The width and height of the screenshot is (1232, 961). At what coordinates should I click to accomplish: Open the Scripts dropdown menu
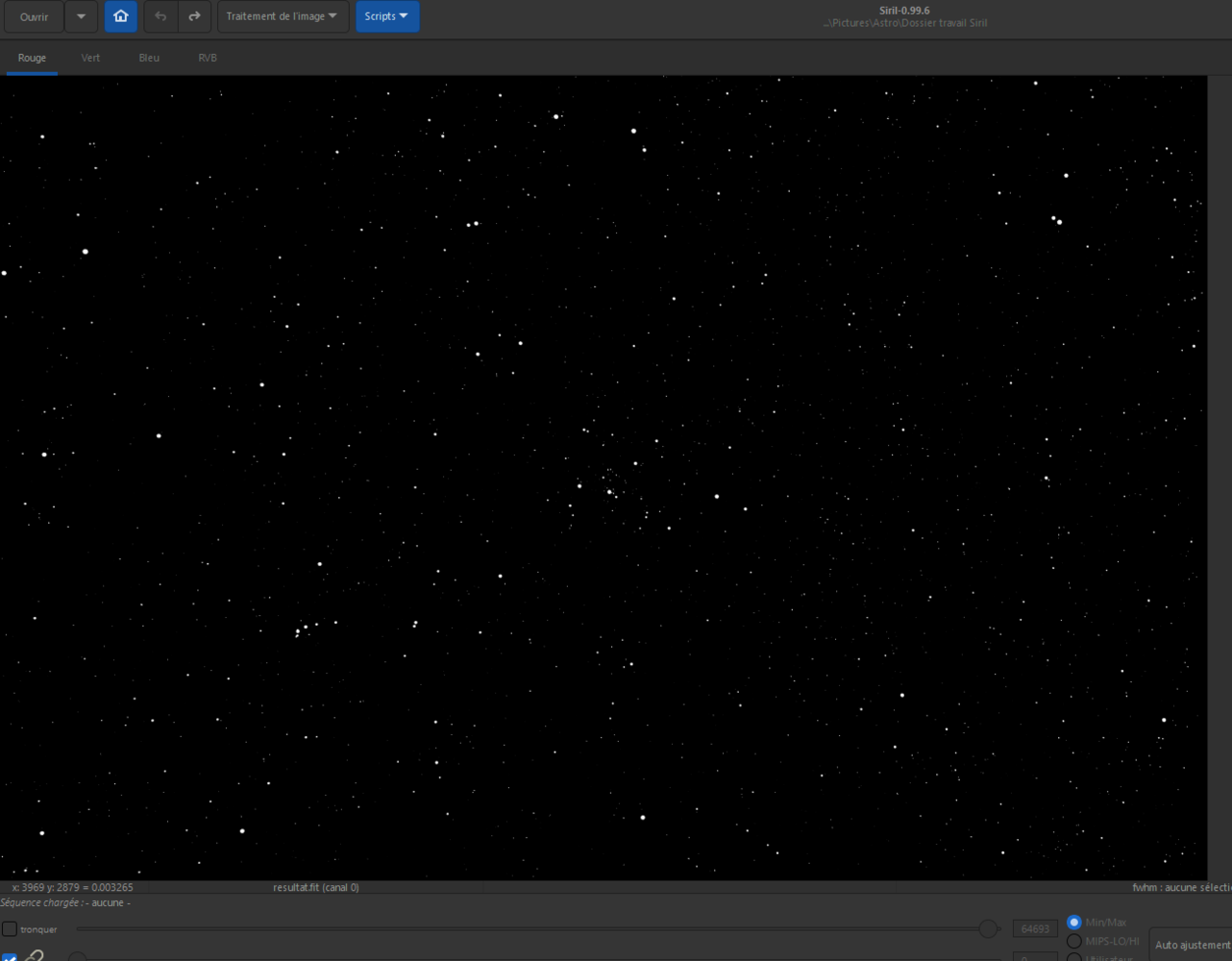(387, 16)
